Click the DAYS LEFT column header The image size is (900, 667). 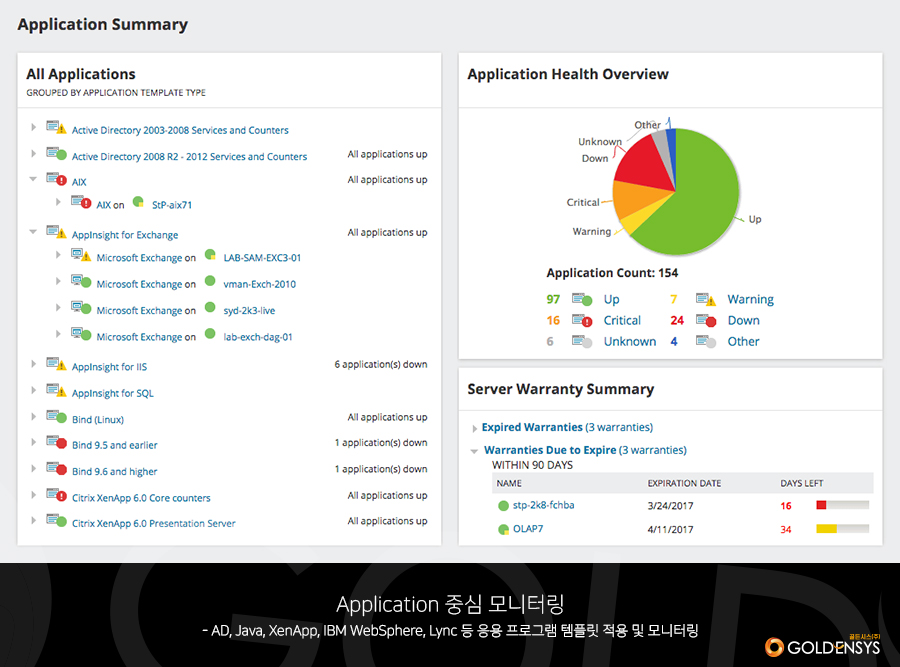pos(801,483)
